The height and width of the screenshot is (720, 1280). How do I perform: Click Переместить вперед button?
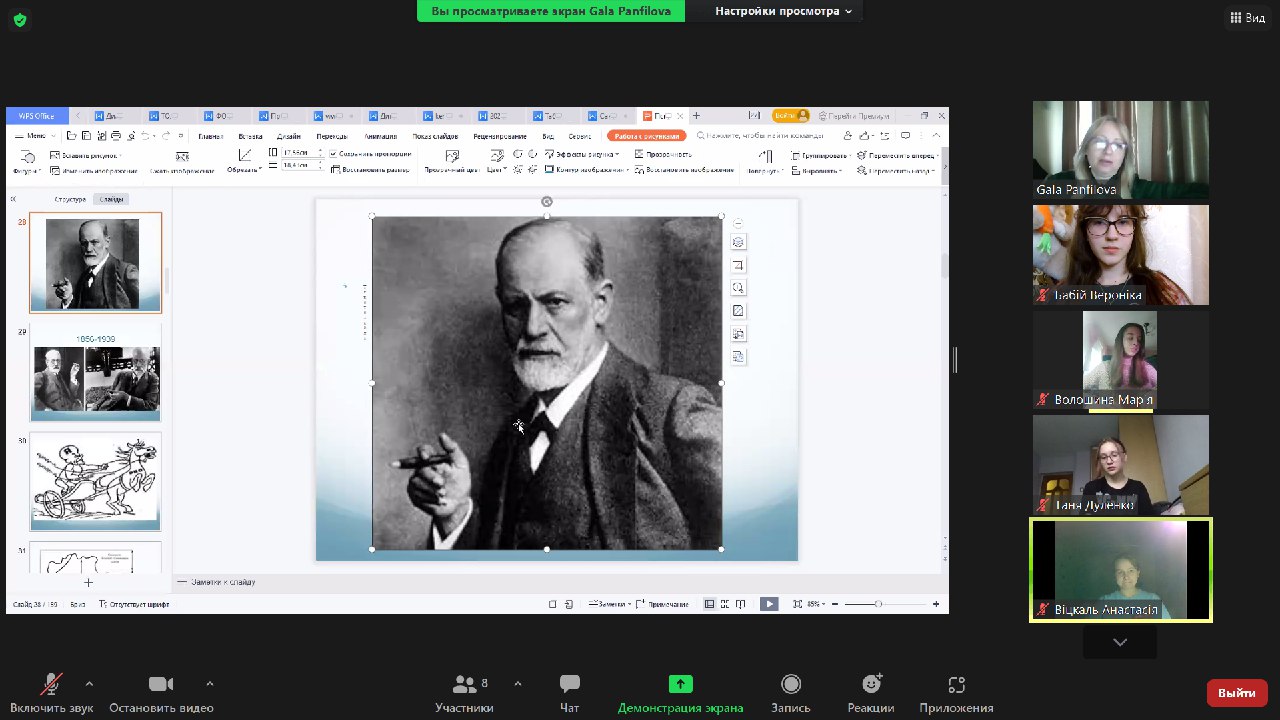pyautogui.click(x=896, y=156)
